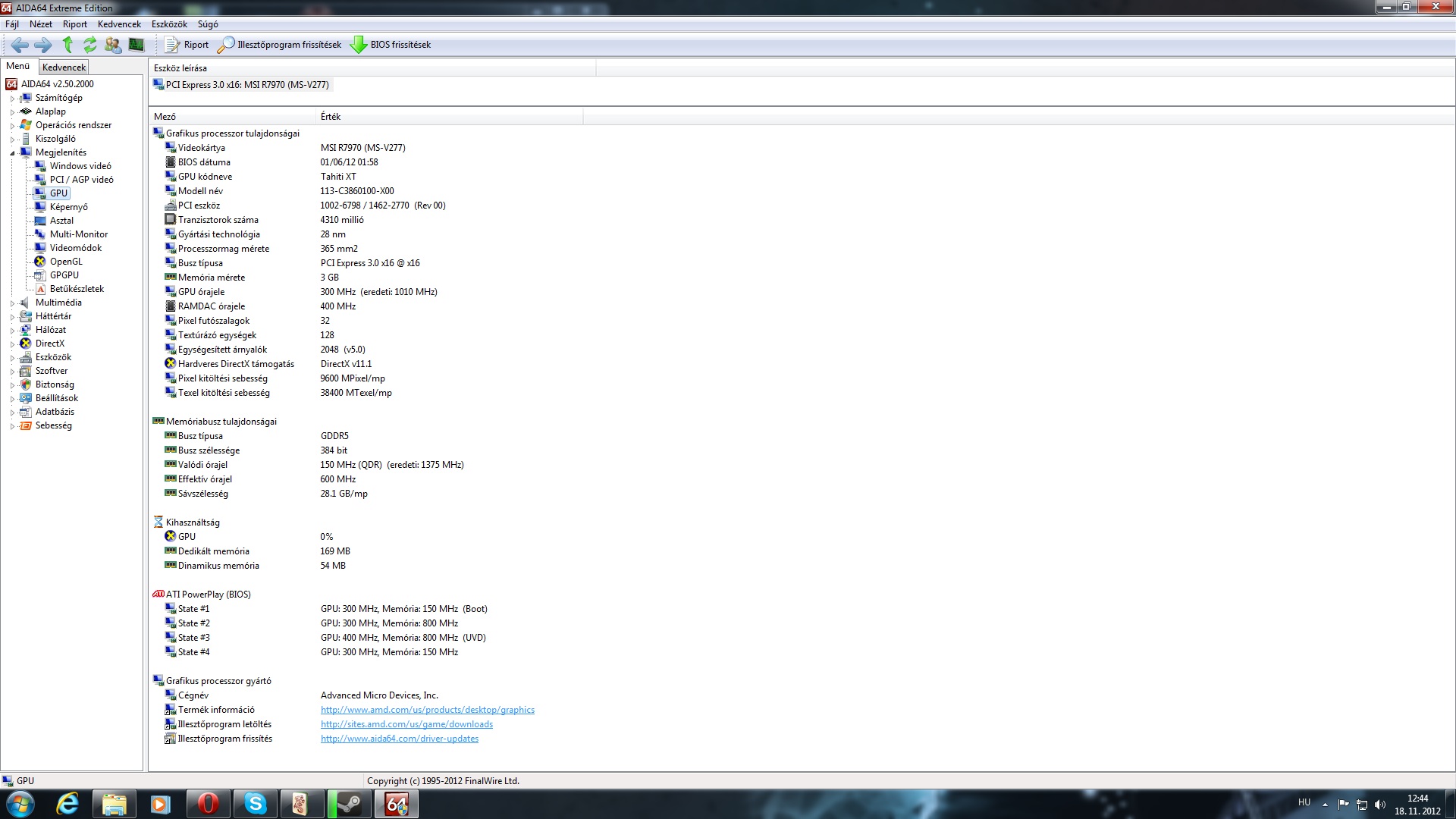1456x819 pixels.
Task: Click the Eszközök tree icon
Action: 26,357
